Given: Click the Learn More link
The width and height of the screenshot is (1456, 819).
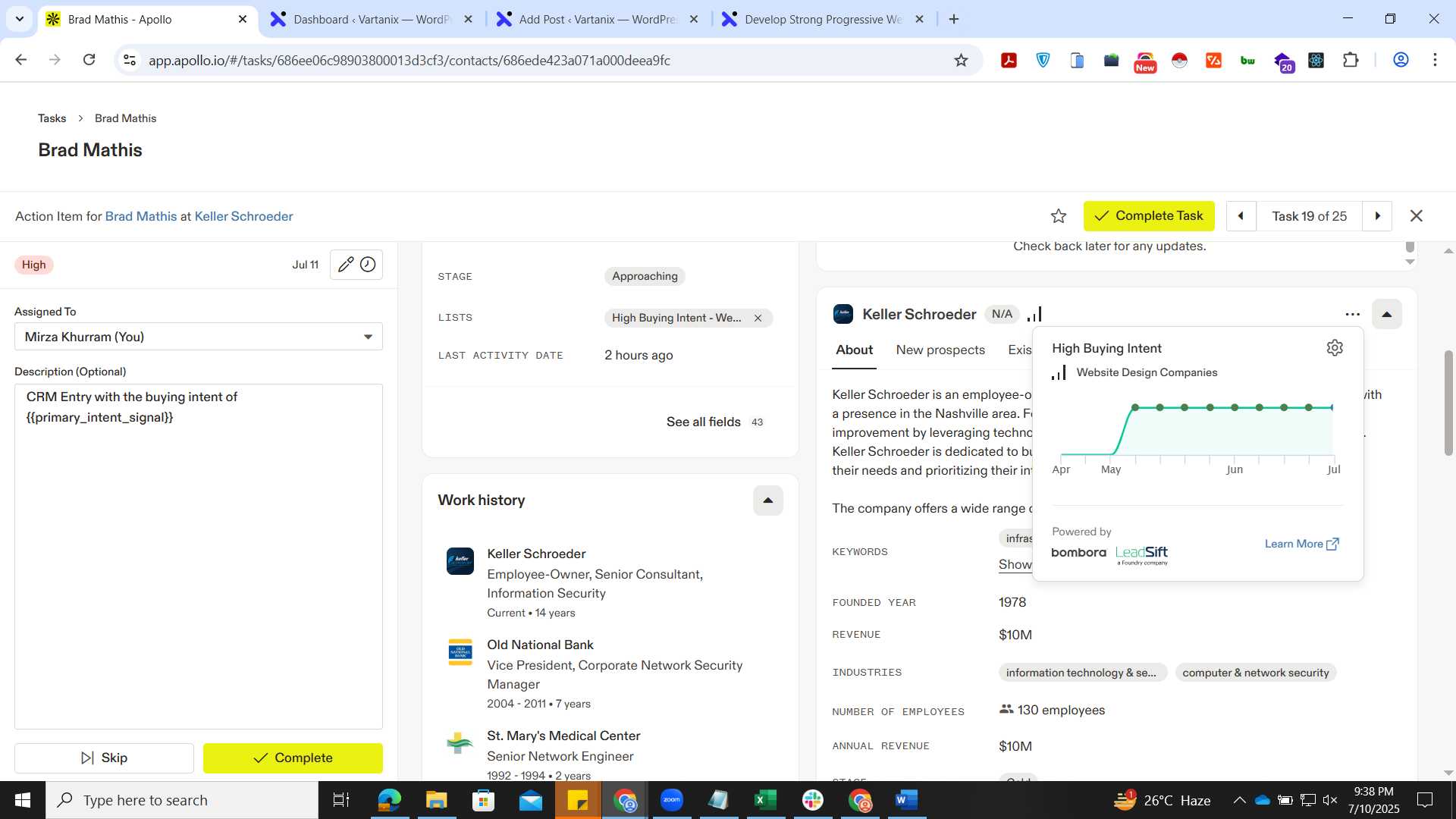Looking at the screenshot, I should click(1301, 544).
